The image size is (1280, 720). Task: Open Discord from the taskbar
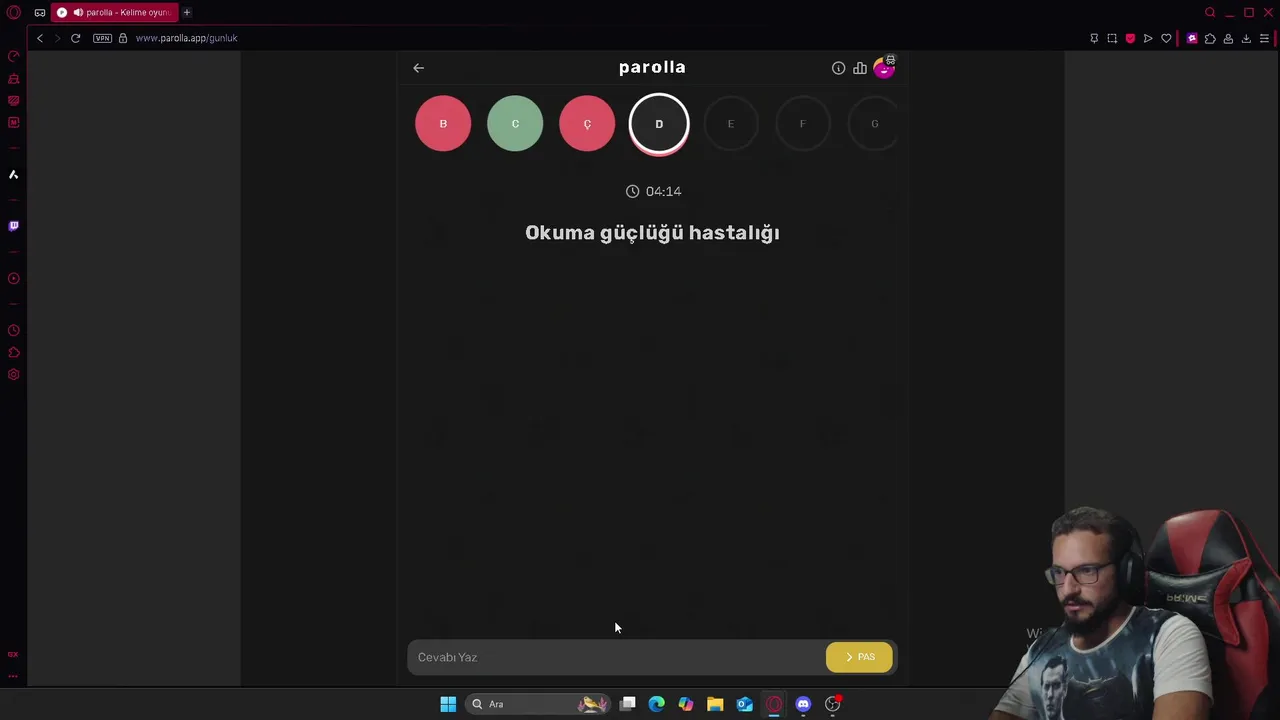click(x=803, y=704)
